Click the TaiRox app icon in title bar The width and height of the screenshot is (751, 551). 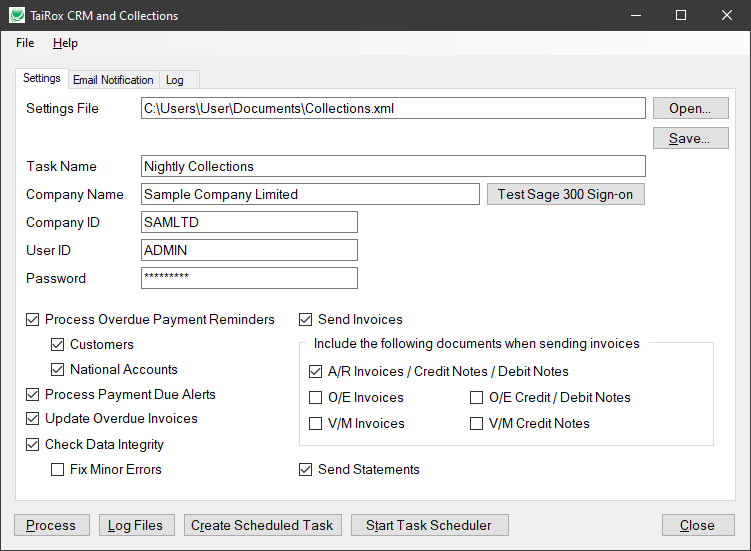[x=16, y=16]
